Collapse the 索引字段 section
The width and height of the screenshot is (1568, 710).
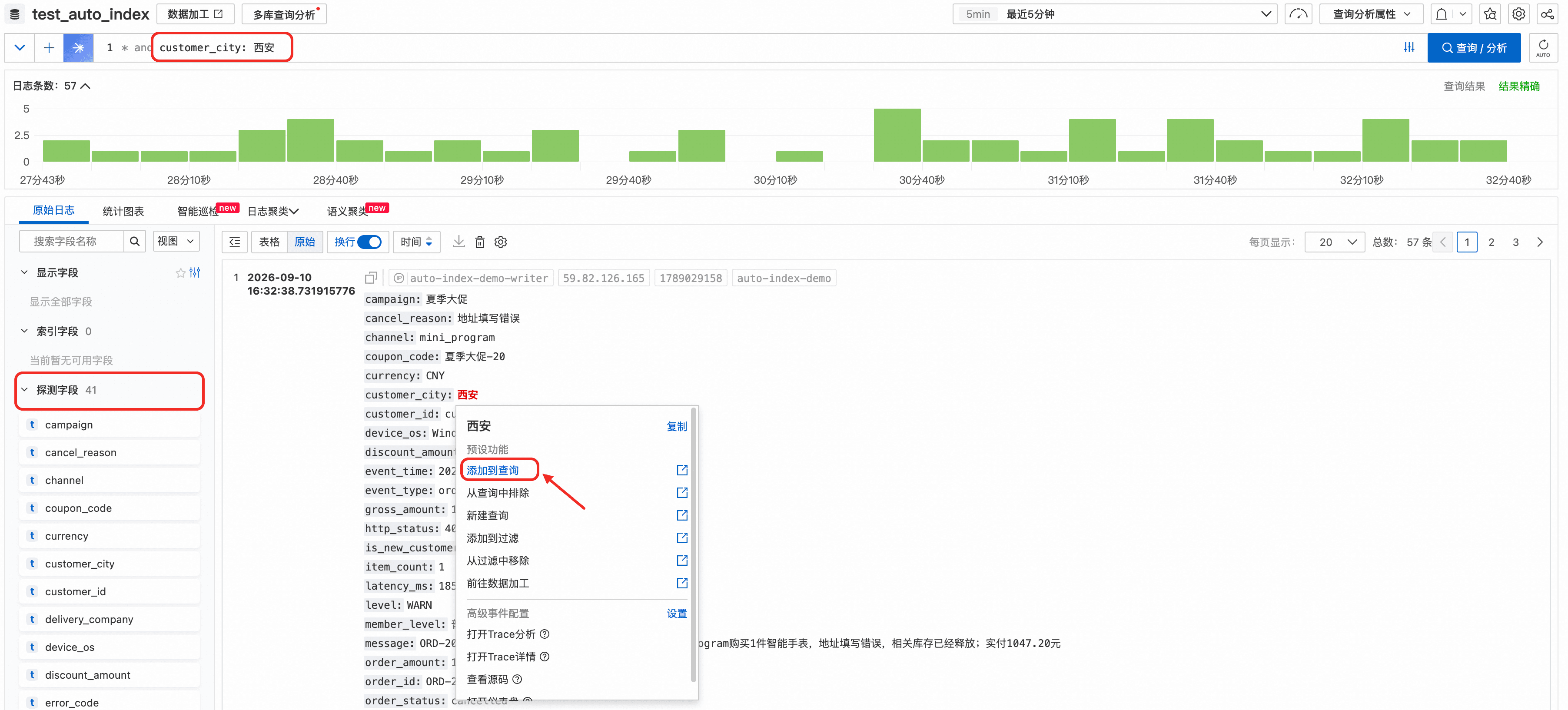(24, 331)
